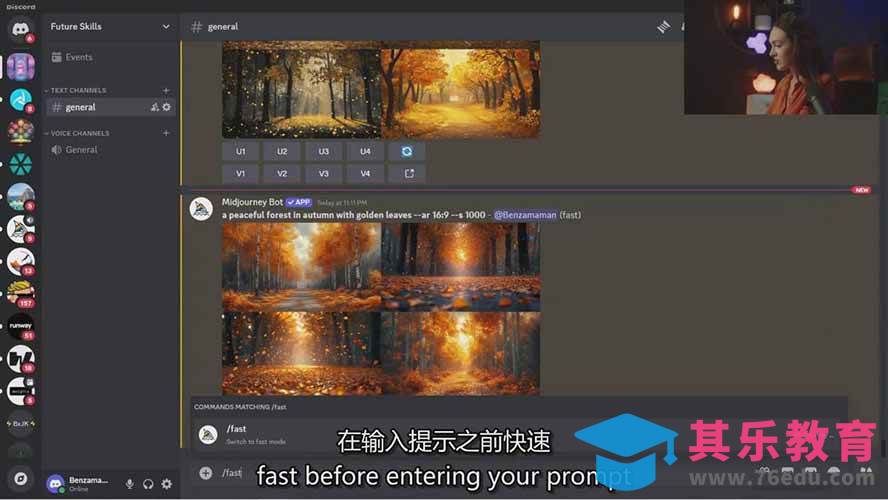Open the BxJK server folder

21,424
